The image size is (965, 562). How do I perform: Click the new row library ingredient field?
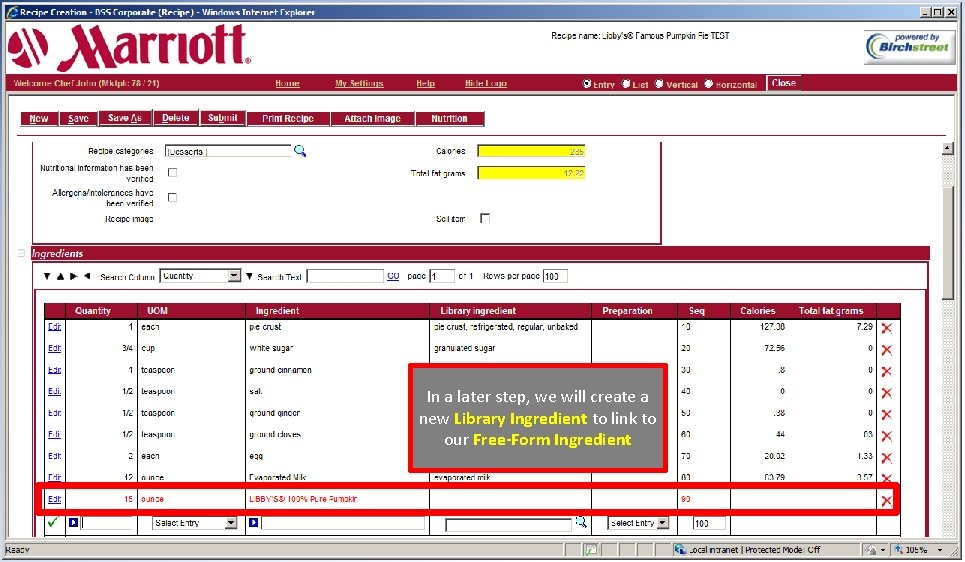click(508, 525)
